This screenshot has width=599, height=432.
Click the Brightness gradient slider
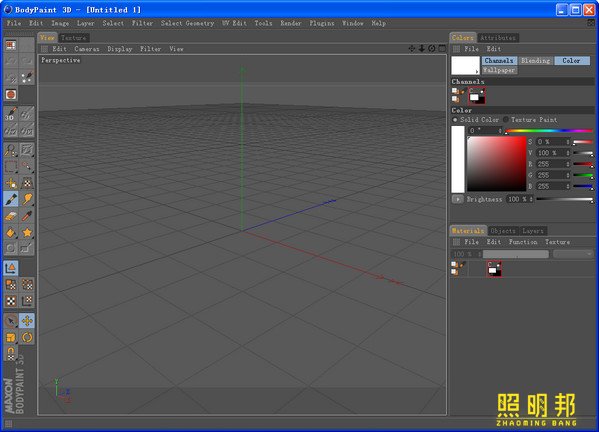pyautogui.click(x=565, y=199)
